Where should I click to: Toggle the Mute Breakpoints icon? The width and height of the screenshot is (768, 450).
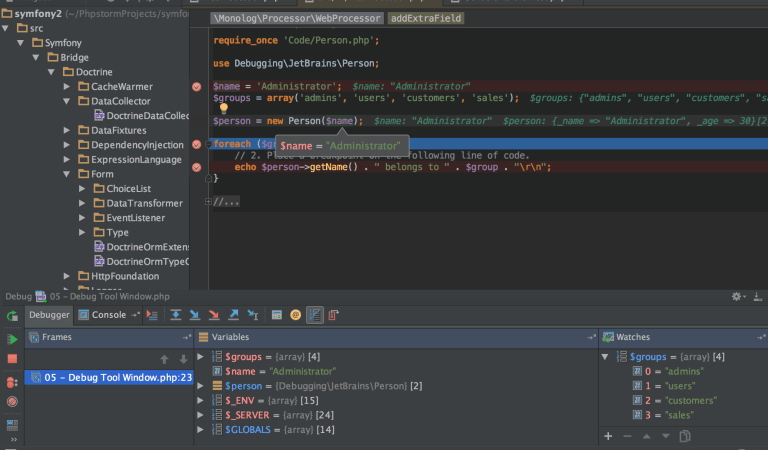pyautogui.click(x=12, y=402)
